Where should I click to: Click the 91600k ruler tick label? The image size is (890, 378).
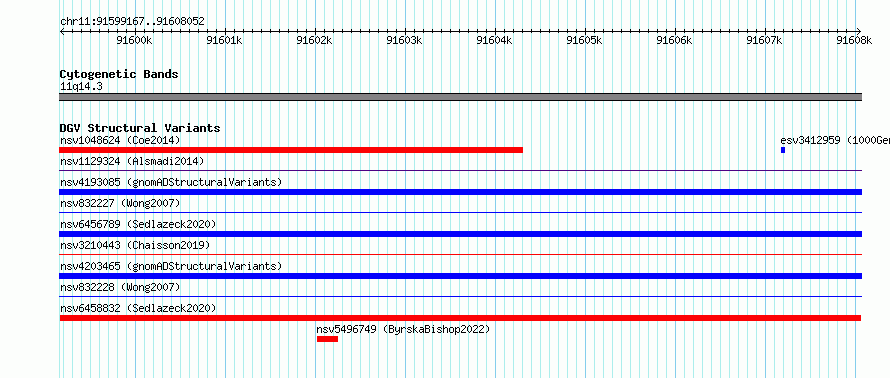[x=135, y=40]
